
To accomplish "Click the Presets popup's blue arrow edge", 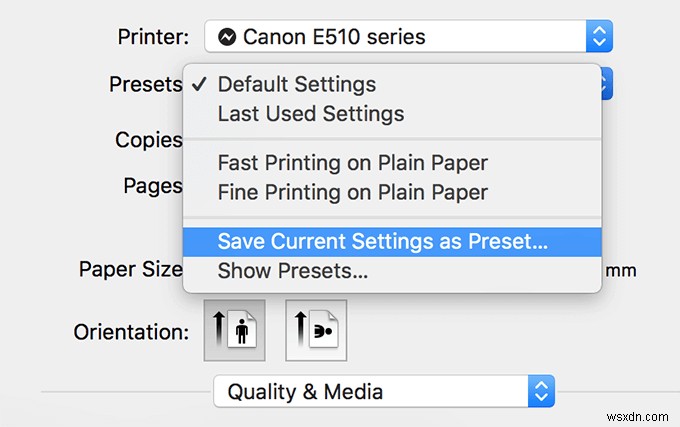I will pyautogui.click(x=606, y=85).
